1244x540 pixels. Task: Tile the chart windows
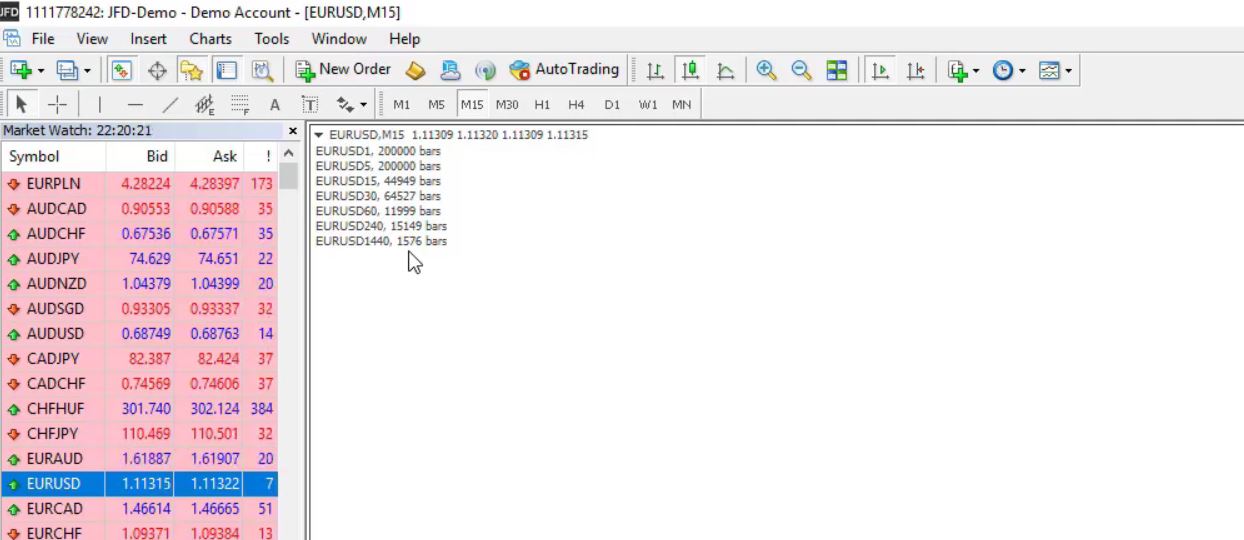pyautogui.click(x=837, y=70)
